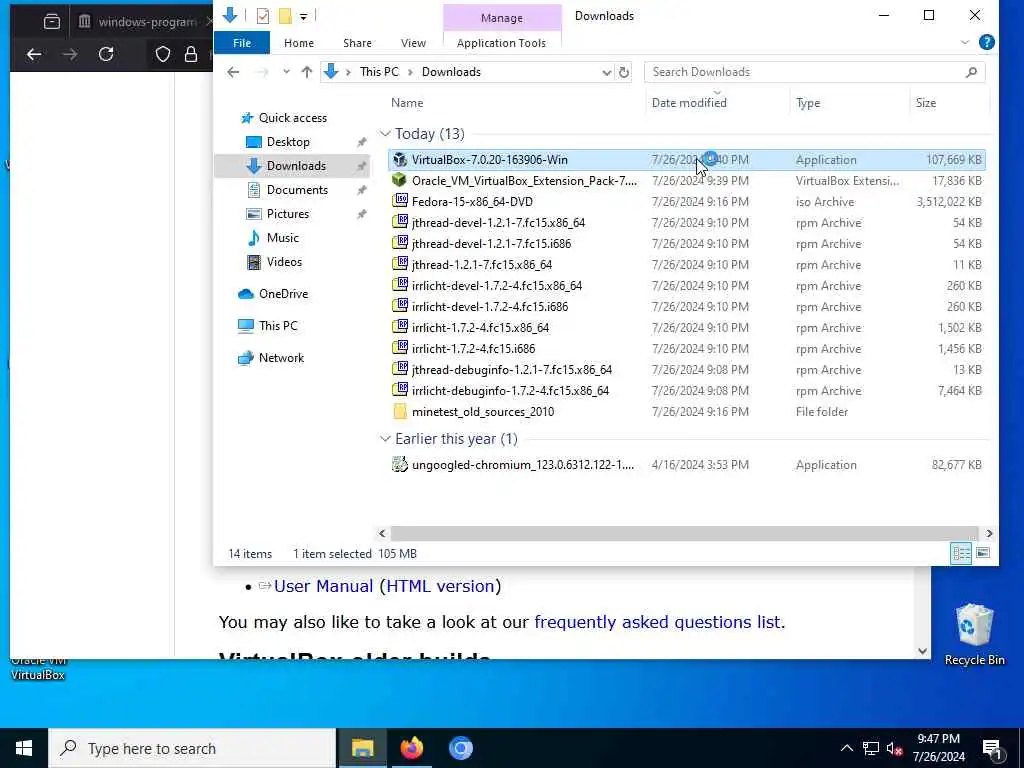The height and width of the screenshot is (768, 1024).
Task: Click the Fedora ISO archive icon
Action: 400,201
